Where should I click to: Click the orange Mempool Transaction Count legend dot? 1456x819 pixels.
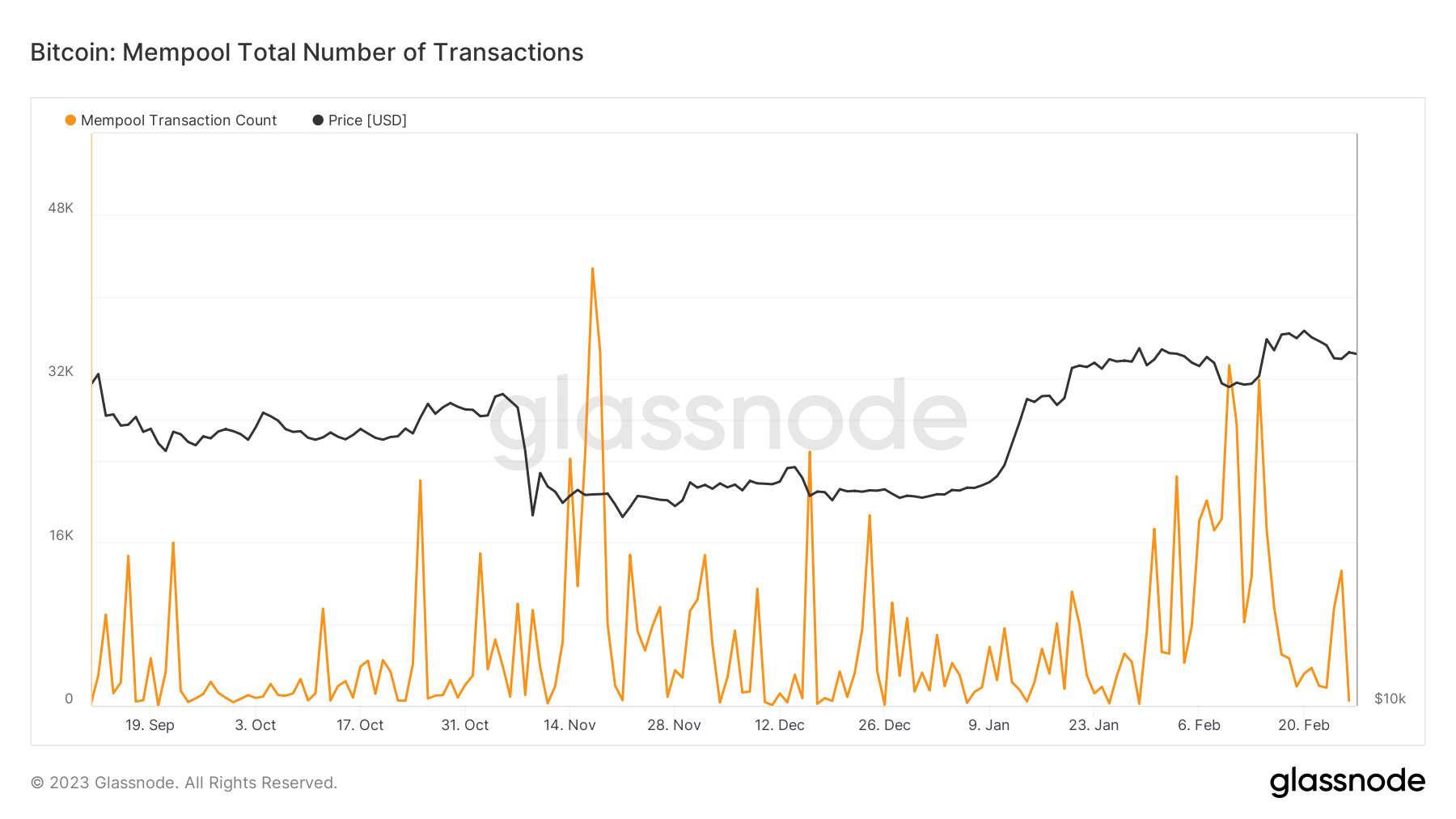[x=70, y=120]
